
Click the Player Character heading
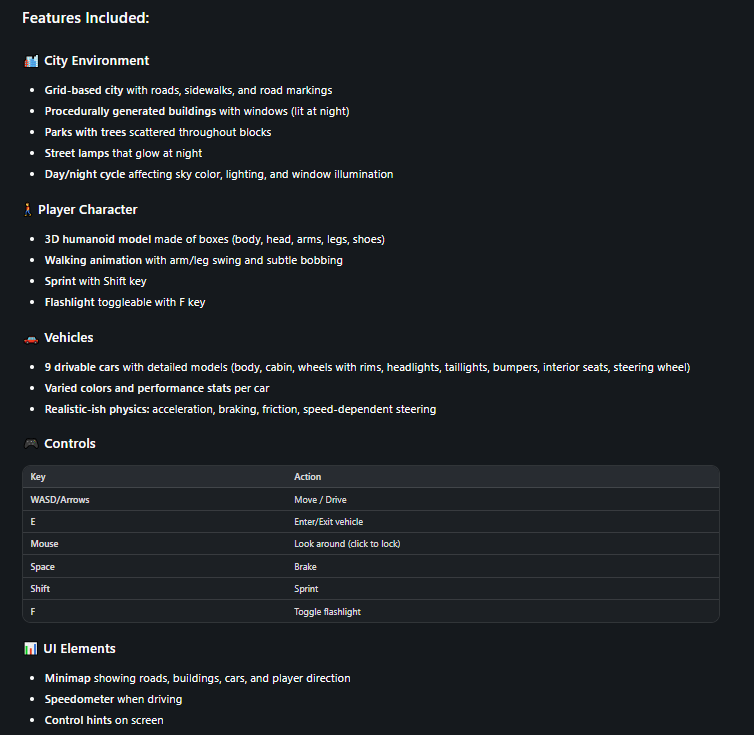click(88, 210)
